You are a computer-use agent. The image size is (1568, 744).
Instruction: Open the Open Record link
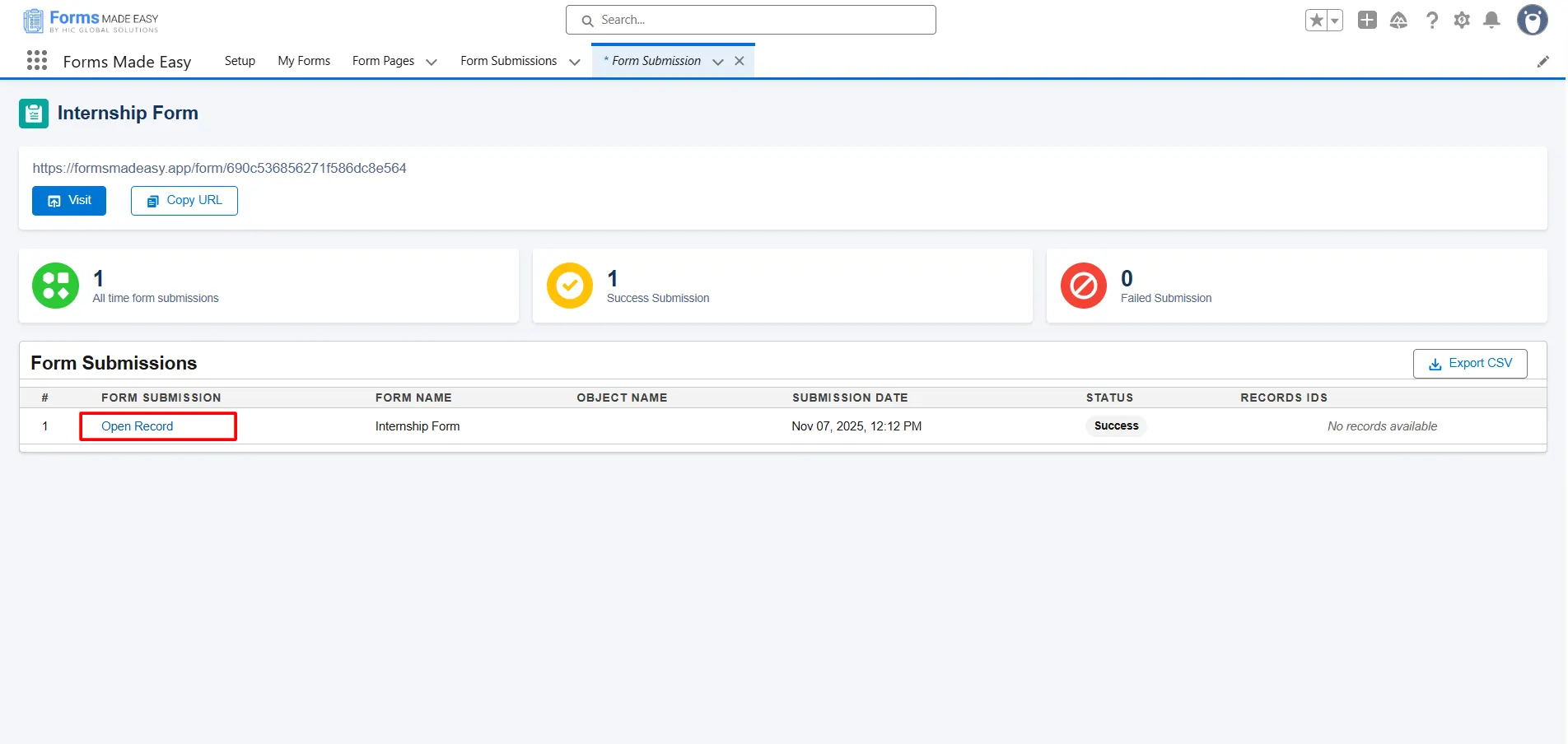pyautogui.click(x=138, y=426)
